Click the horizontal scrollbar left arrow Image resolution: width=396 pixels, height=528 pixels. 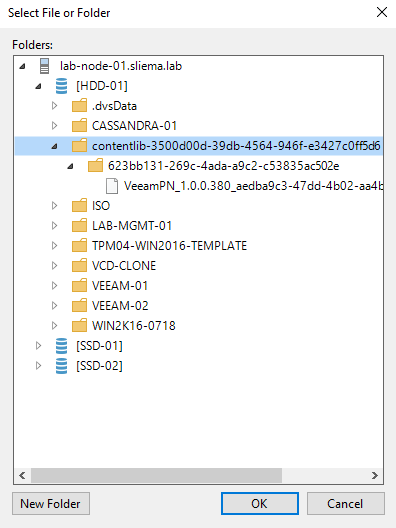click(x=22, y=475)
